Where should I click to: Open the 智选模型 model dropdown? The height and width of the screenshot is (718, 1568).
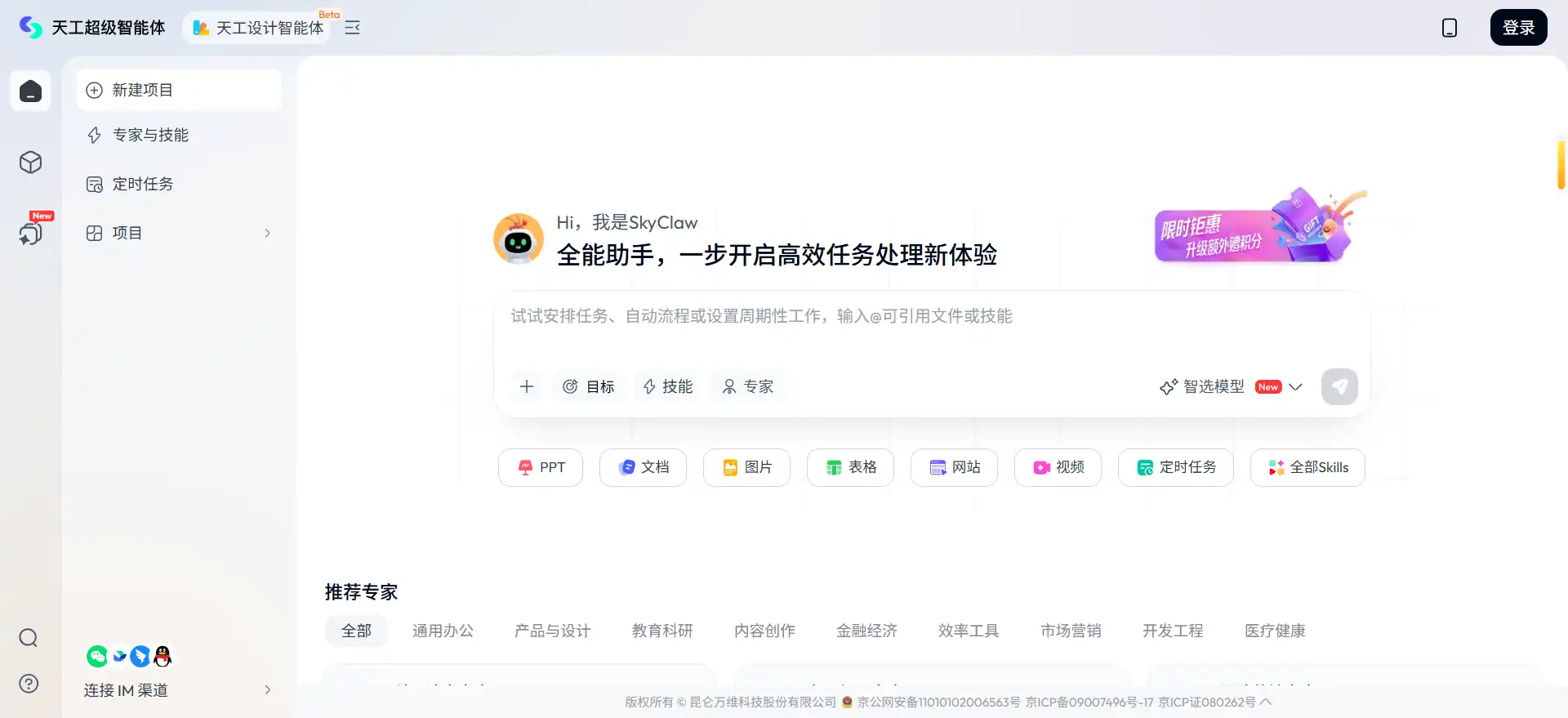point(1231,386)
